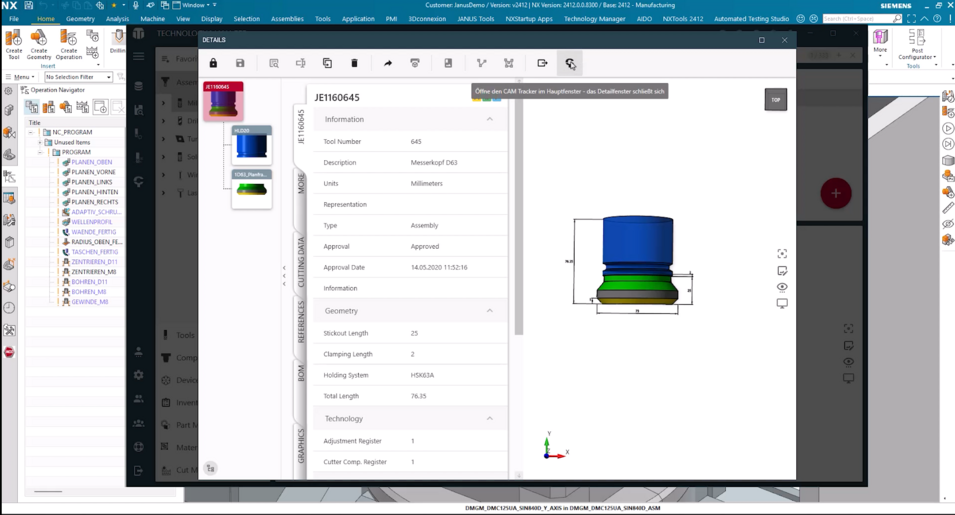The image size is (955, 515).
Task: Click the rename field icon in Details toolbar
Action: (x=301, y=63)
